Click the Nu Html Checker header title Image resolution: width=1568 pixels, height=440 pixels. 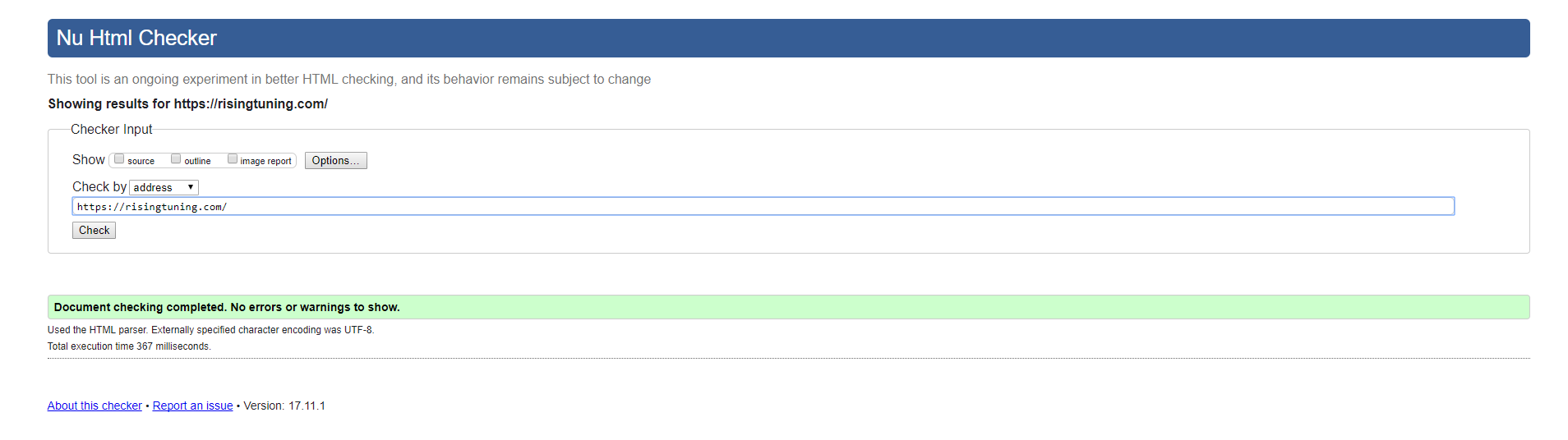coord(136,39)
